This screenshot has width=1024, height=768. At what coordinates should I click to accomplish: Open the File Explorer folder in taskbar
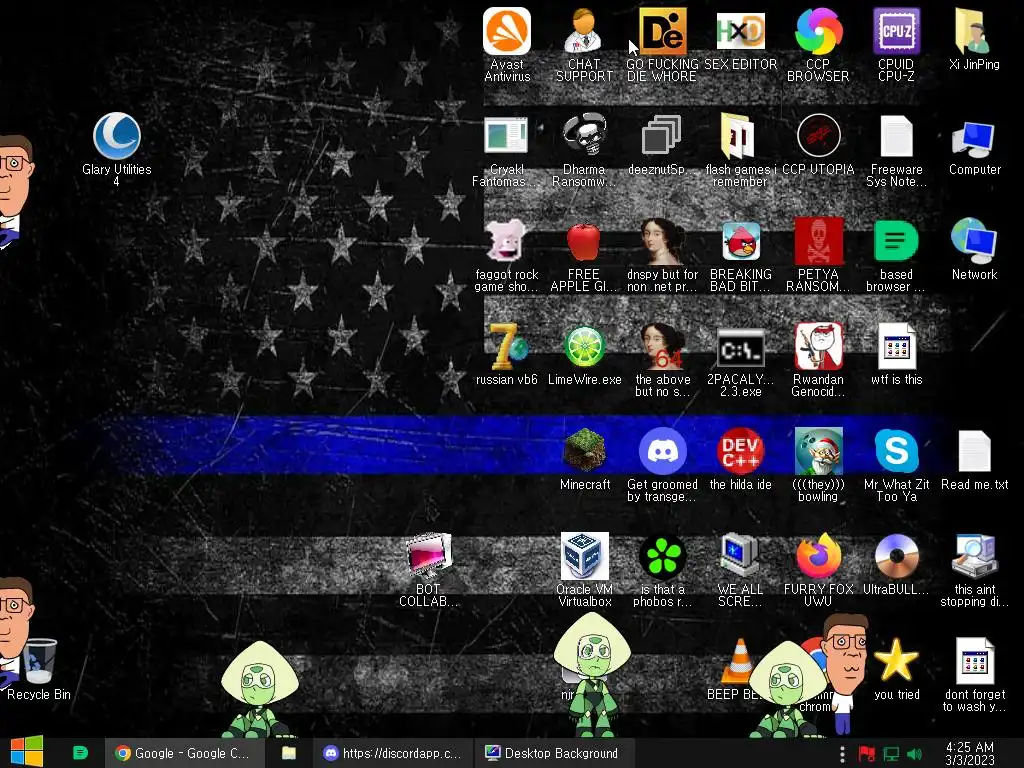[x=289, y=753]
